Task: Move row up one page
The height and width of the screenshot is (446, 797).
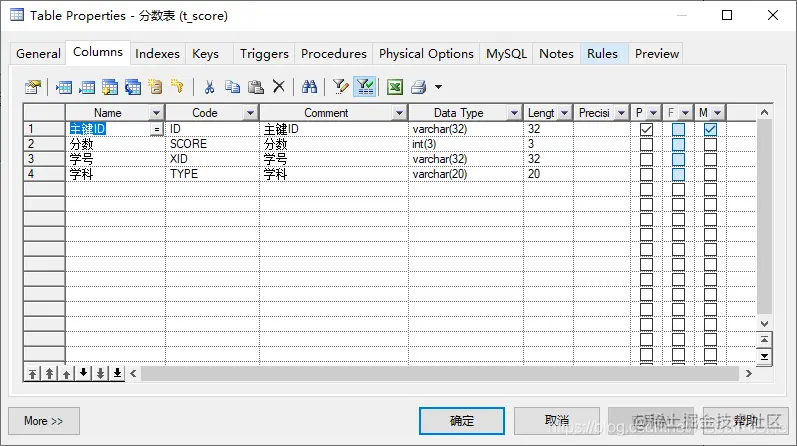Action: [x=49, y=374]
